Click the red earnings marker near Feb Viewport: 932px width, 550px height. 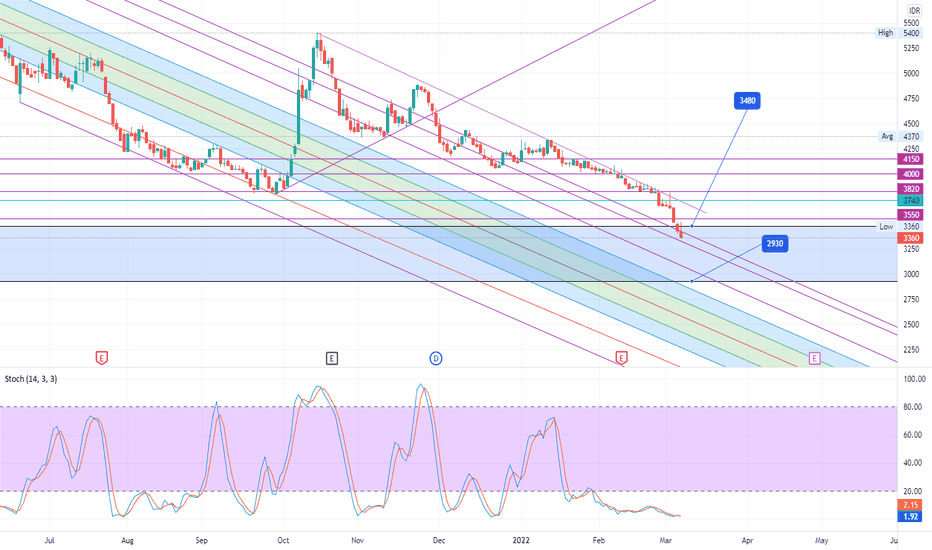pyautogui.click(x=621, y=358)
